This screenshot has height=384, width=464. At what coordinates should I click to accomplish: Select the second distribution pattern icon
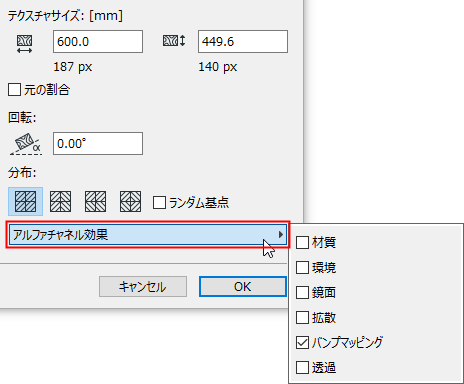(60, 202)
